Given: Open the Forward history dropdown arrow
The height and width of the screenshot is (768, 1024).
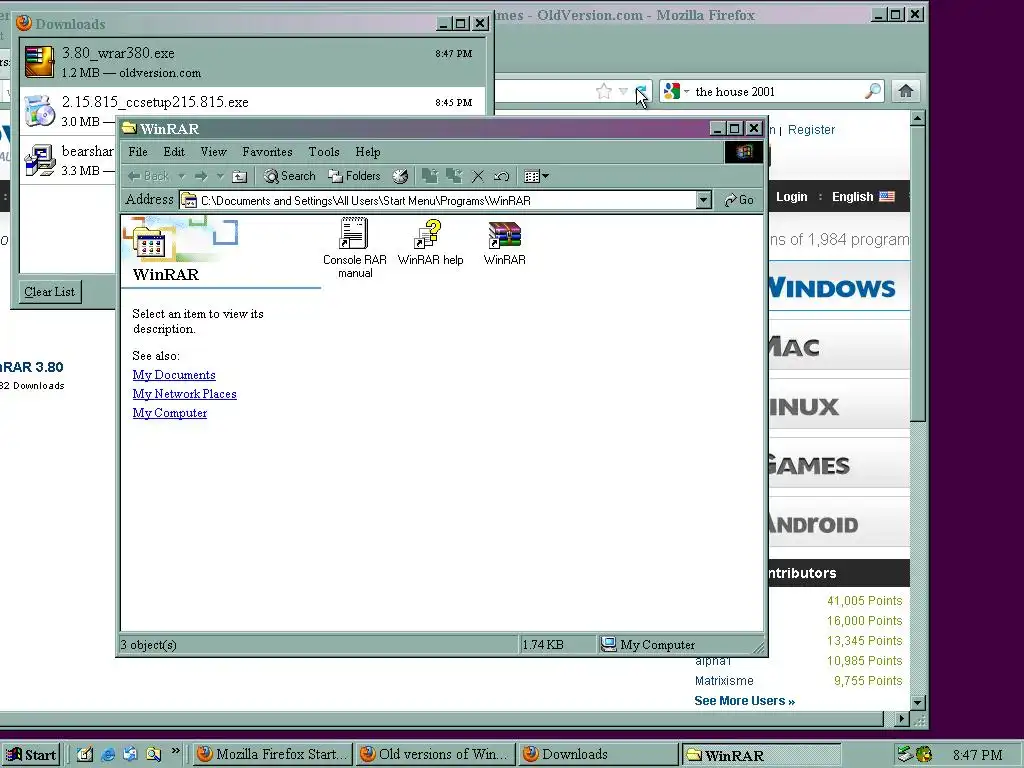Looking at the screenshot, I should pyautogui.click(x=220, y=176).
